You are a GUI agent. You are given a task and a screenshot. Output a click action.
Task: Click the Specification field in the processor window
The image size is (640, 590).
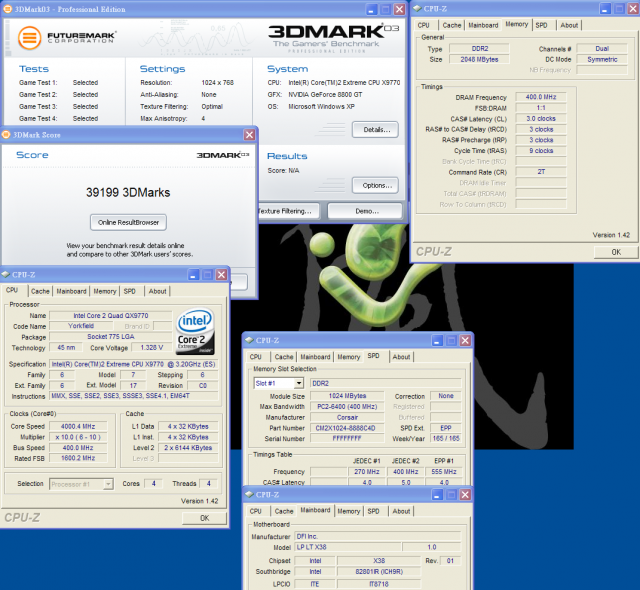pos(133,364)
